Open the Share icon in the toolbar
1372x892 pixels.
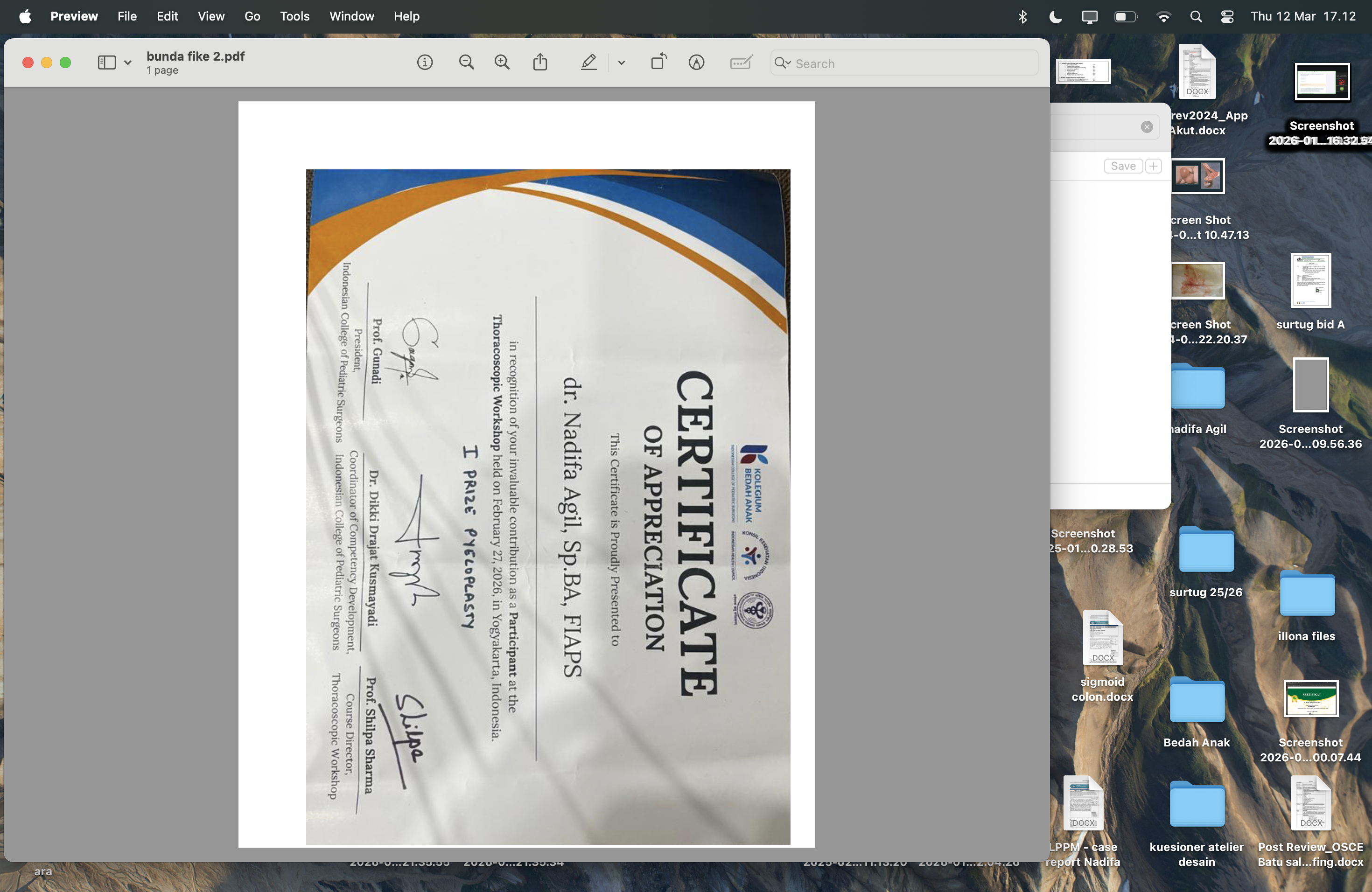(x=540, y=62)
